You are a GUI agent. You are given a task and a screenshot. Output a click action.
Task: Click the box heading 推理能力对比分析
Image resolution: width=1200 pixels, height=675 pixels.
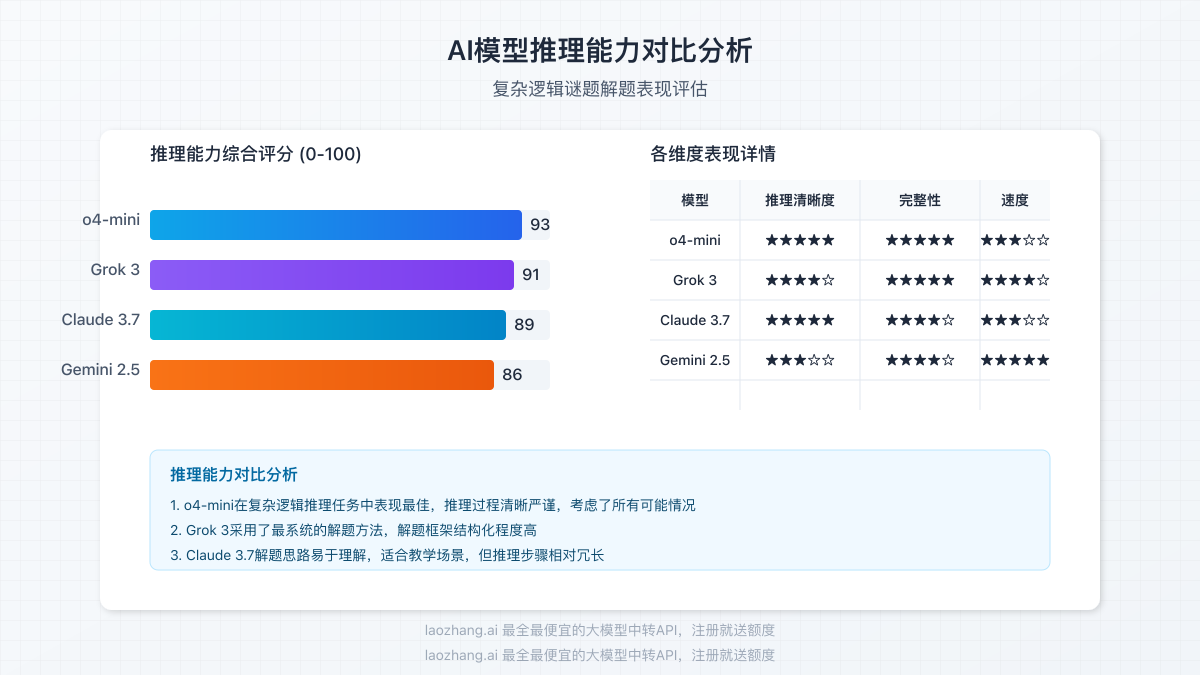pos(234,475)
